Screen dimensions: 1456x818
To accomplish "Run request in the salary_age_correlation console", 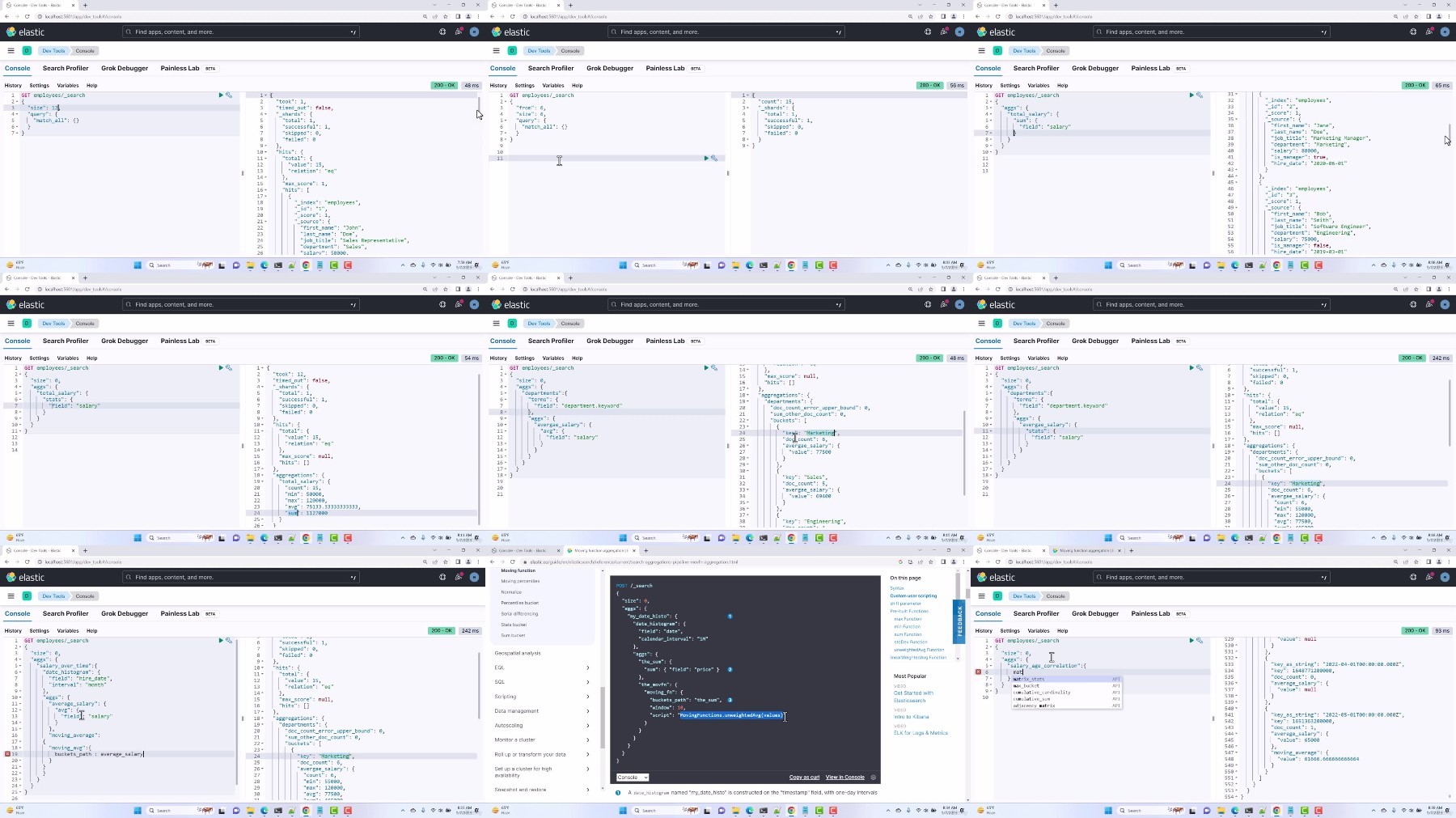I will click(x=1191, y=640).
